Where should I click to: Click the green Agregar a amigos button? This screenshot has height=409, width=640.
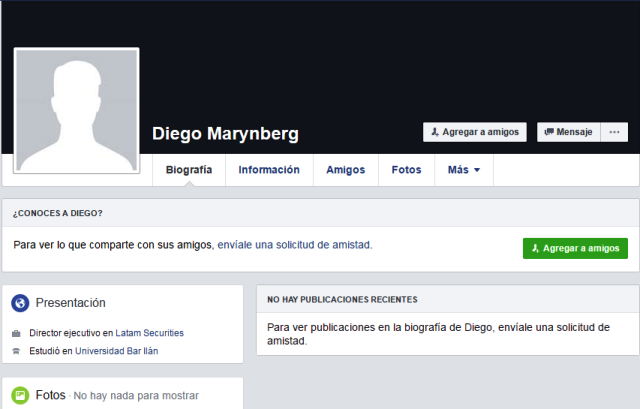tap(575, 248)
